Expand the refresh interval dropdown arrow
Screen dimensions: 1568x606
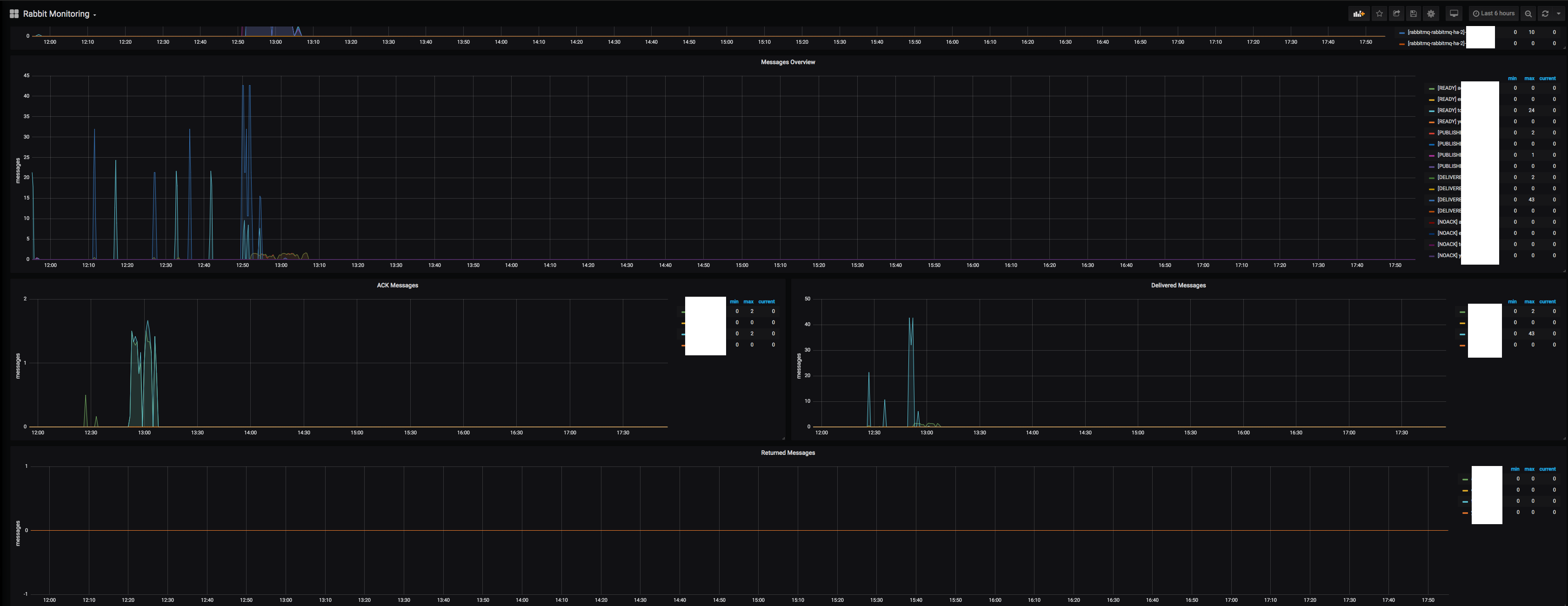pos(1558,13)
